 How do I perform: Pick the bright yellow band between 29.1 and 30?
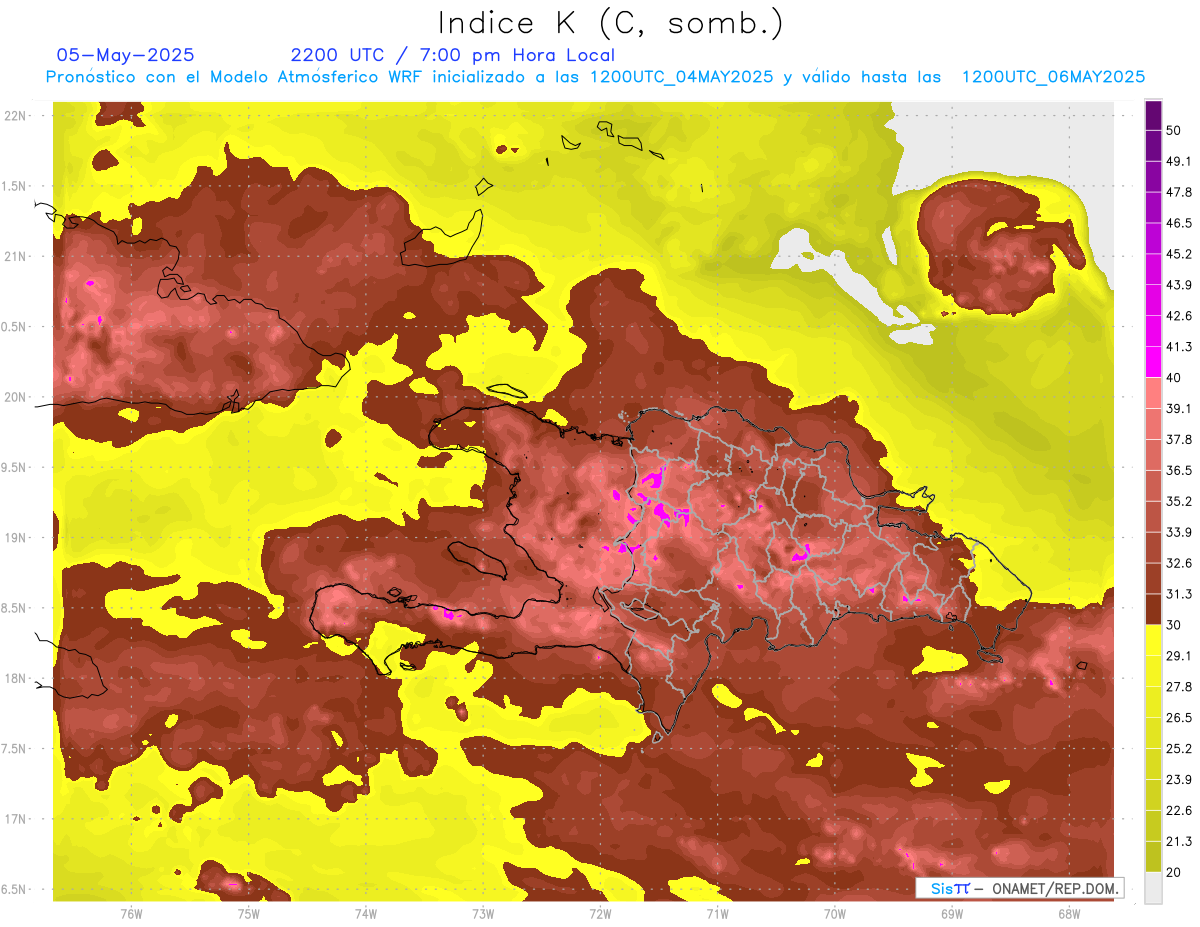click(1153, 640)
